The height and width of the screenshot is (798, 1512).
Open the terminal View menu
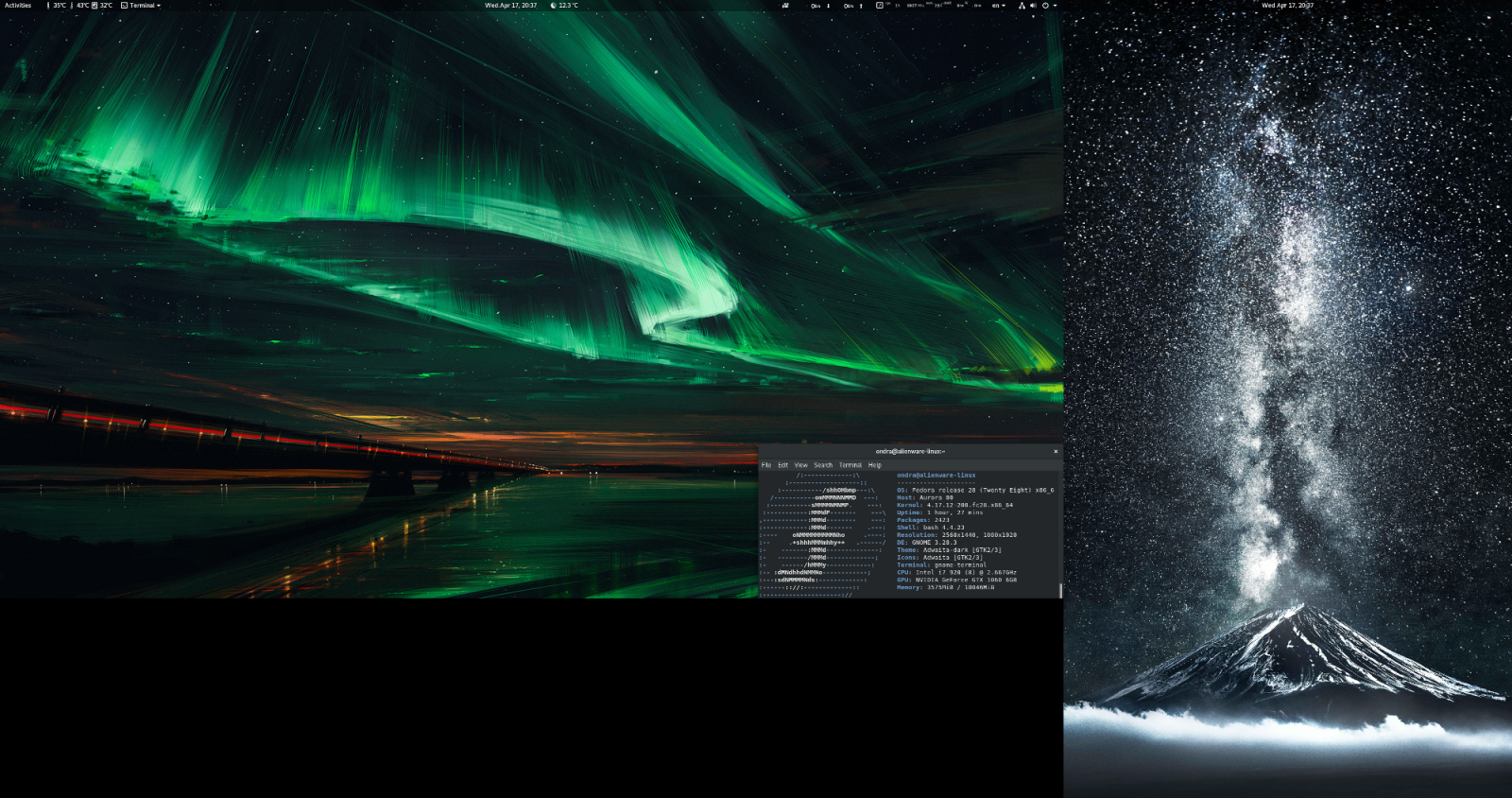[800, 465]
